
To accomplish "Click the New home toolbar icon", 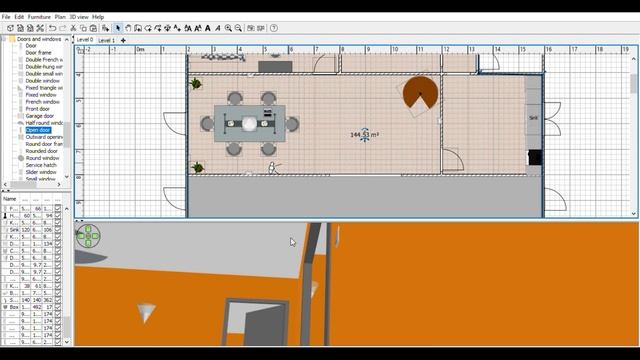I will click(10, 28).
